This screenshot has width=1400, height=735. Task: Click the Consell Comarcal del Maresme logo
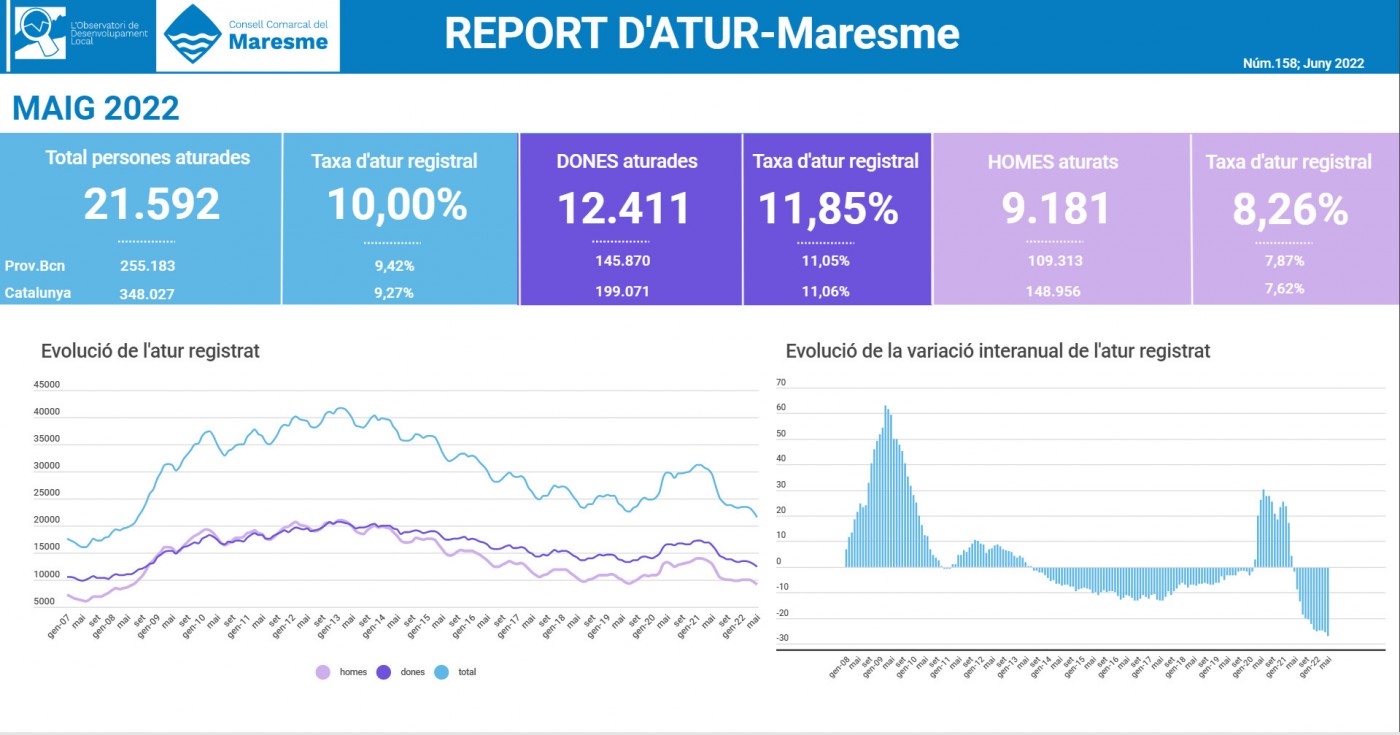click(x=248, y=35)
